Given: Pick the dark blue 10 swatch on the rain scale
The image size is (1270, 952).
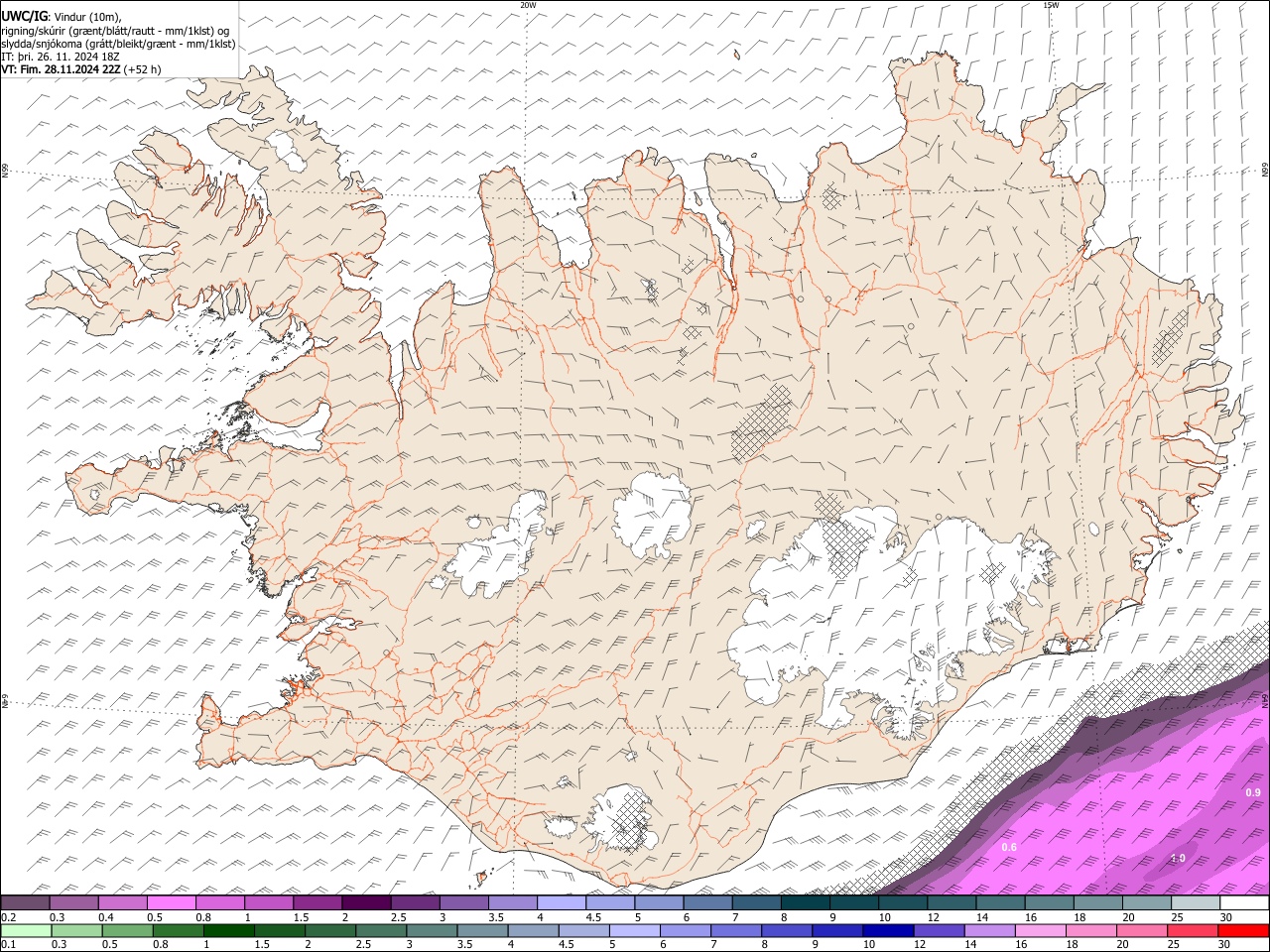Looking at the screenshot, I should 888,930.
